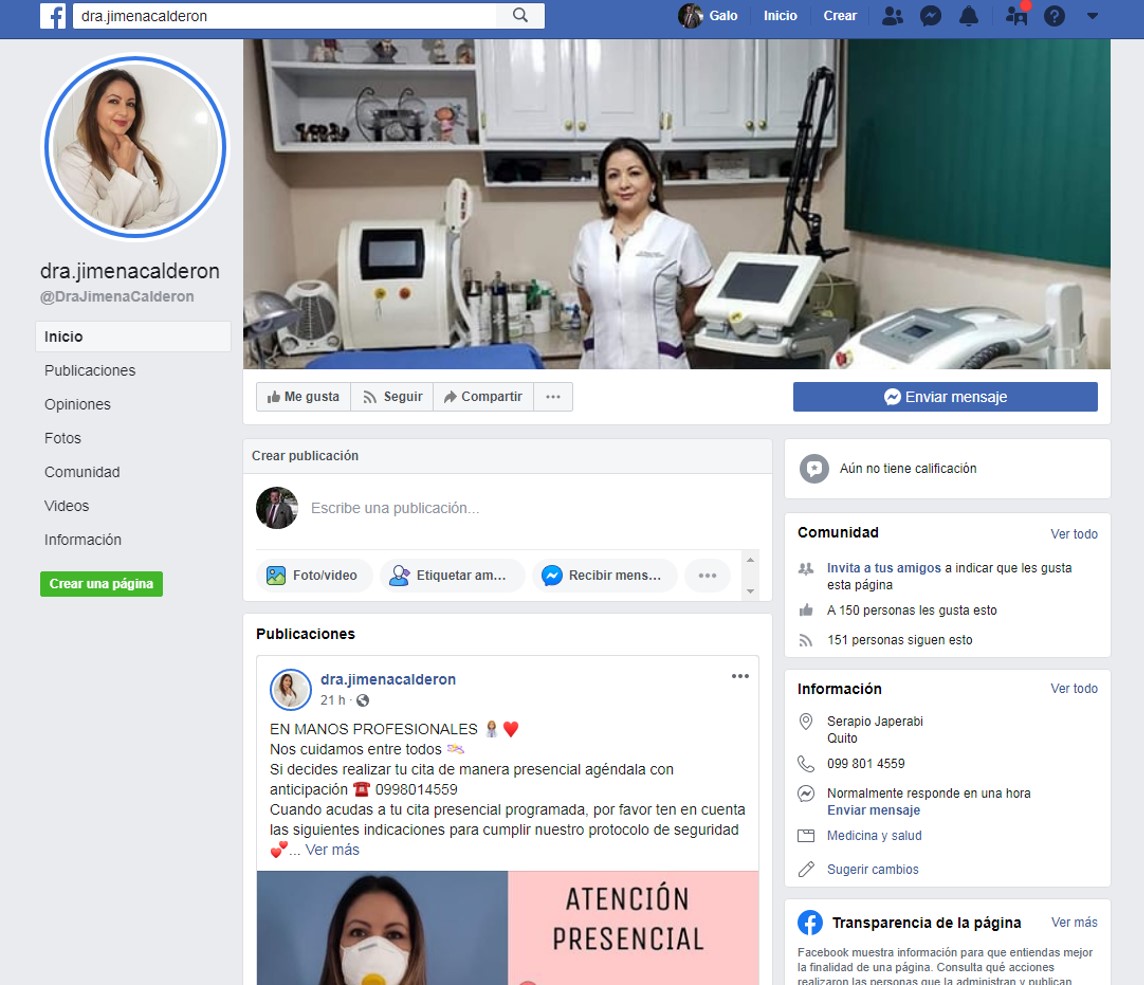Open the help question mark icon
Viewport: 1144px width, 985px height.
[1054, 15]
